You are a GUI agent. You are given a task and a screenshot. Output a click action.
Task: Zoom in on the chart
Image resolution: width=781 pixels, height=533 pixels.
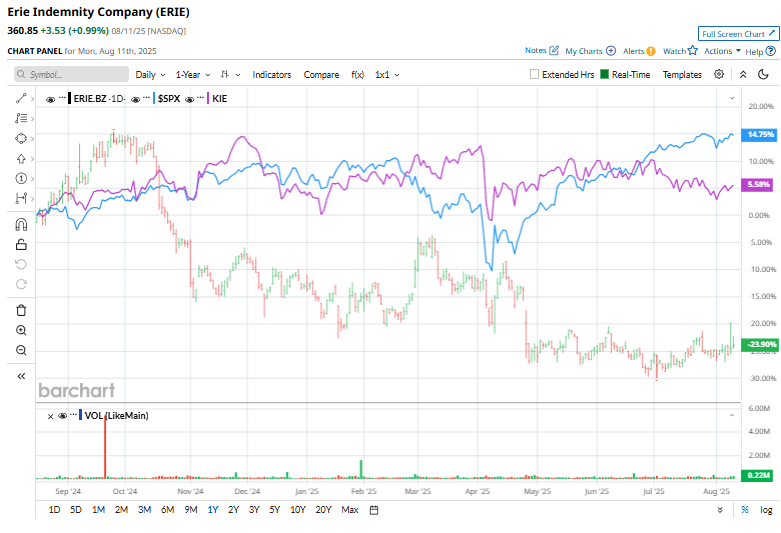tap(21, 330)
